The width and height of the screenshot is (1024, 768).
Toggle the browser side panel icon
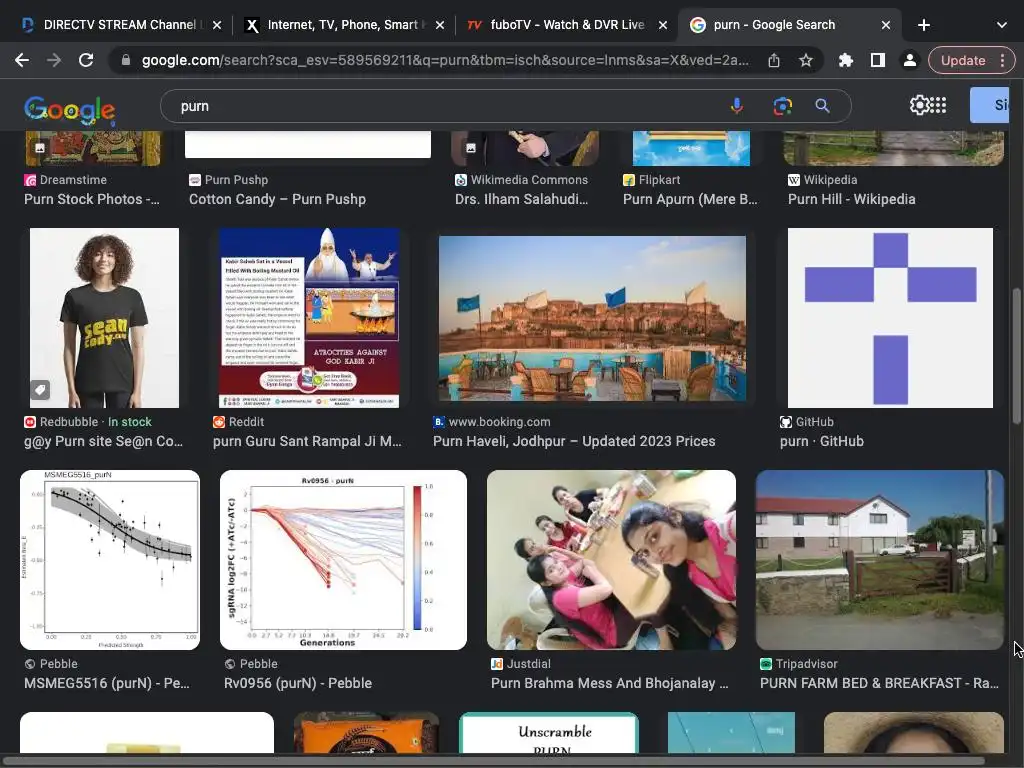click(x=878, y=60)
